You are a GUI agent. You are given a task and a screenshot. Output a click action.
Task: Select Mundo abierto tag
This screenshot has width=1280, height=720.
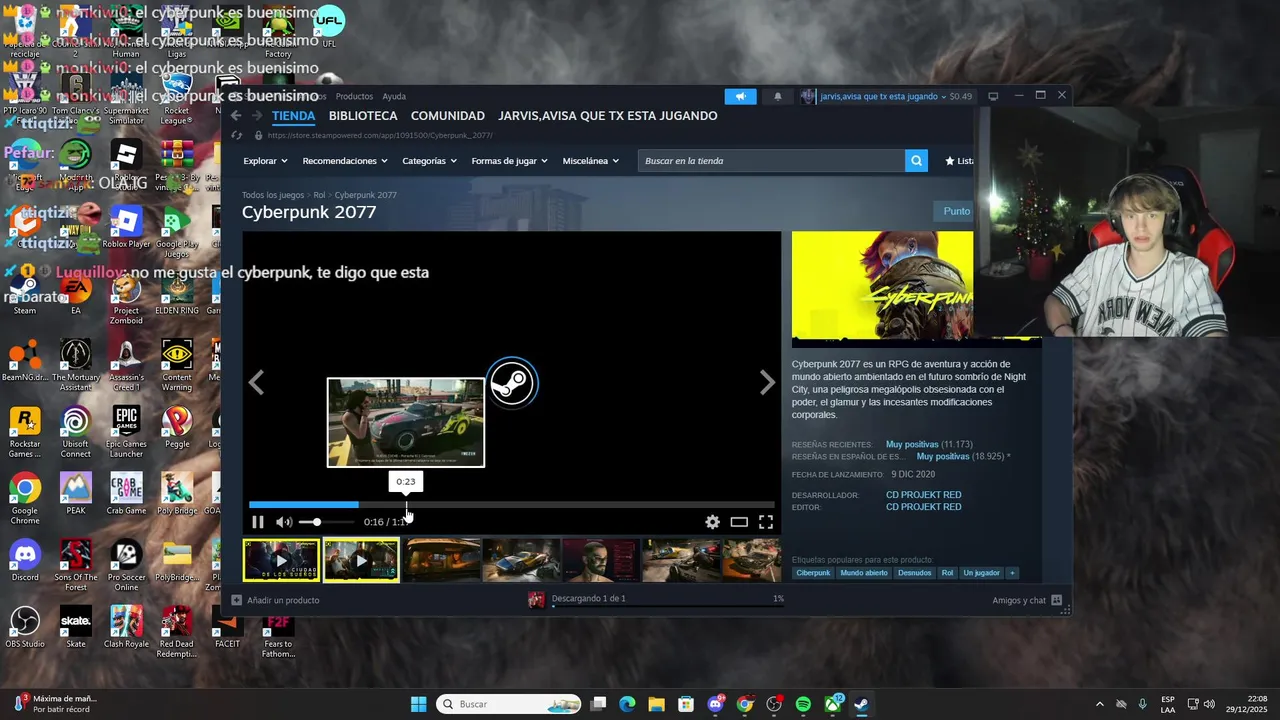tap(863, 573)
